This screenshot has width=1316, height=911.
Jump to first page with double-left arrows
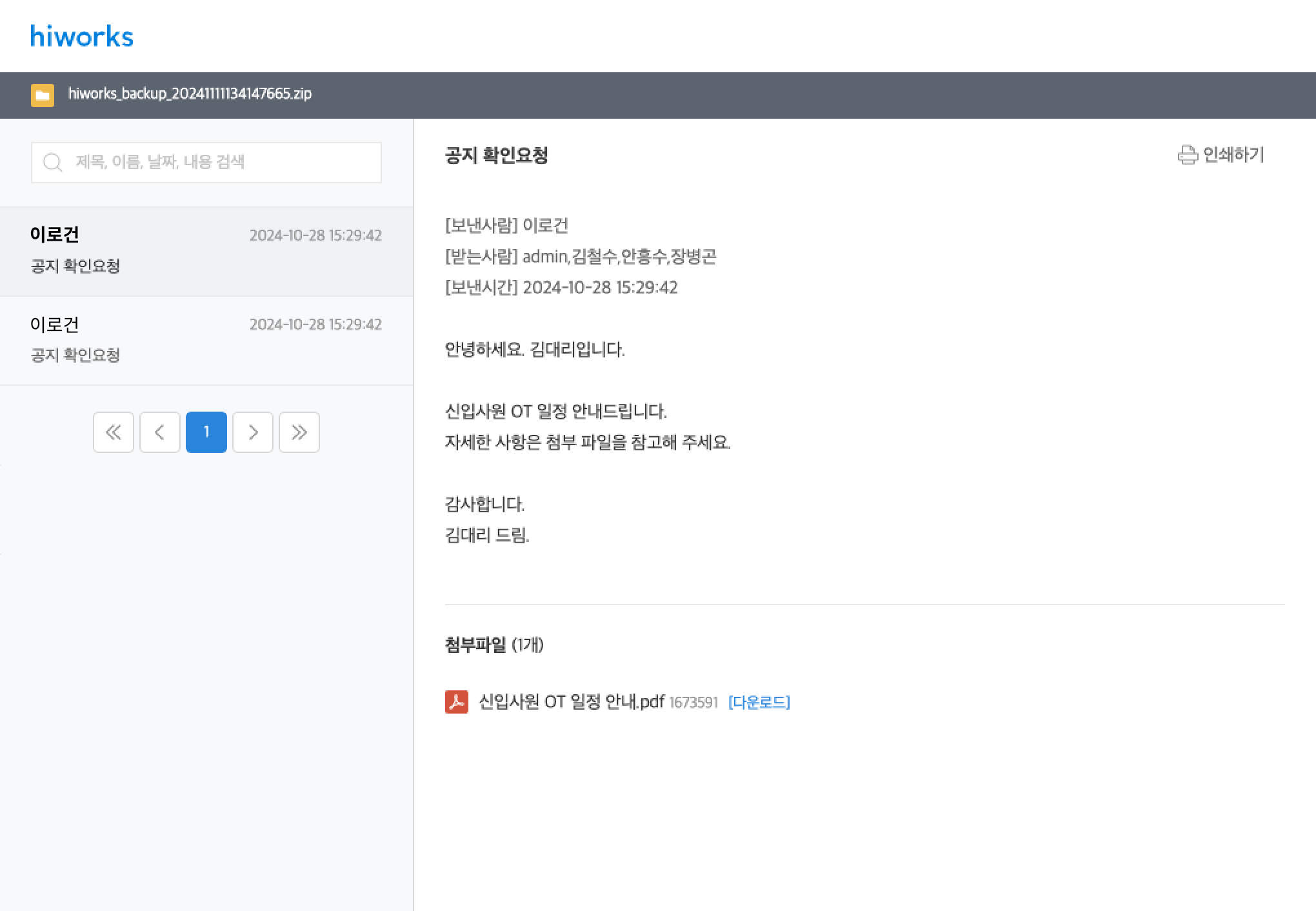click(114, 432)
